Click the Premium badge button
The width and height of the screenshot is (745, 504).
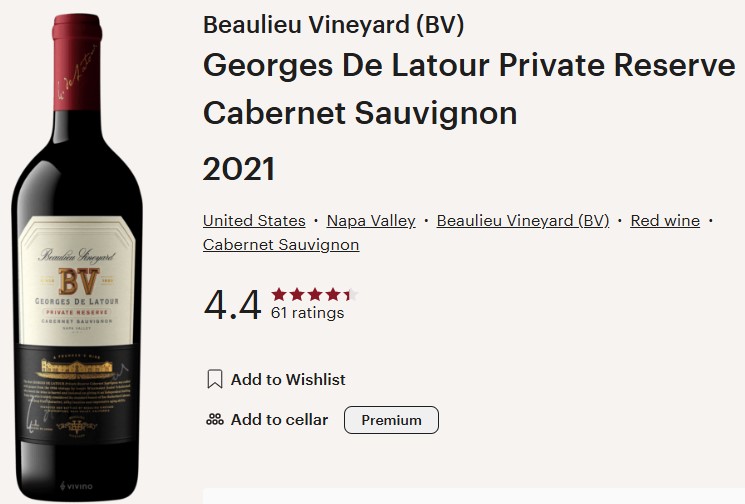pyautogui.click(x=391, y=420)
